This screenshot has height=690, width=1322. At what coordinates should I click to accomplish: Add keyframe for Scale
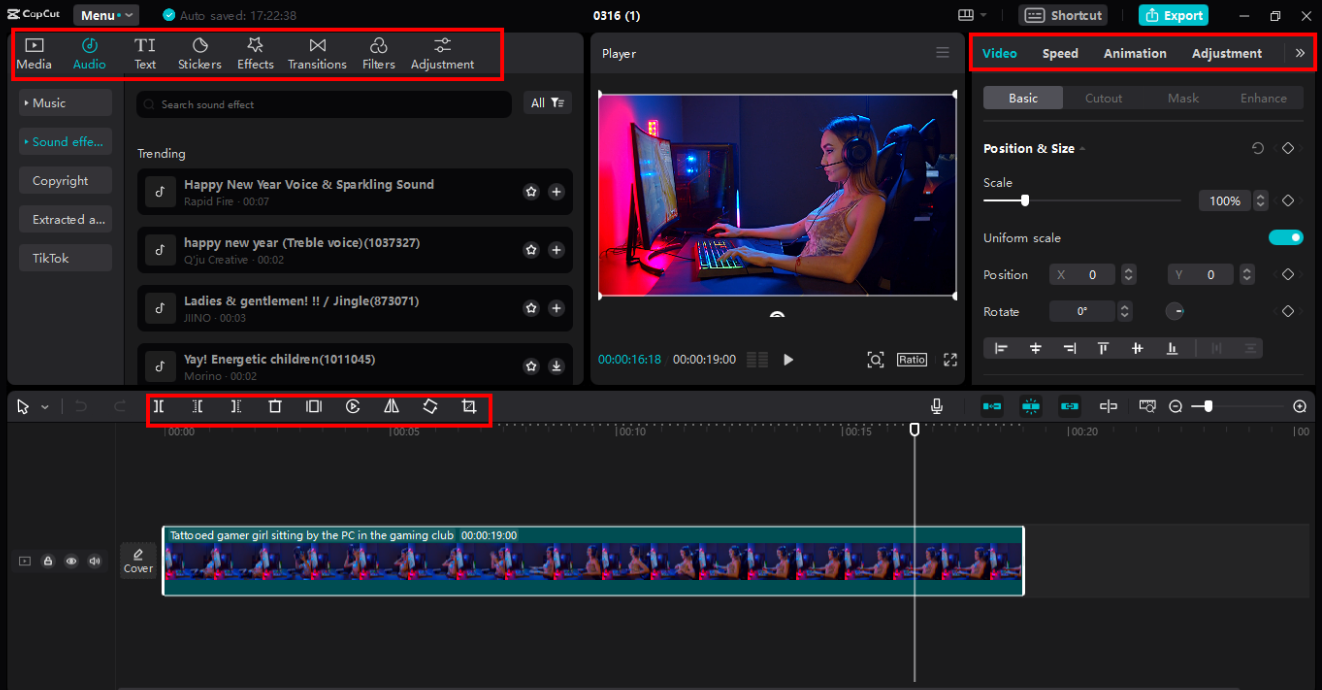click(1288, 200)
